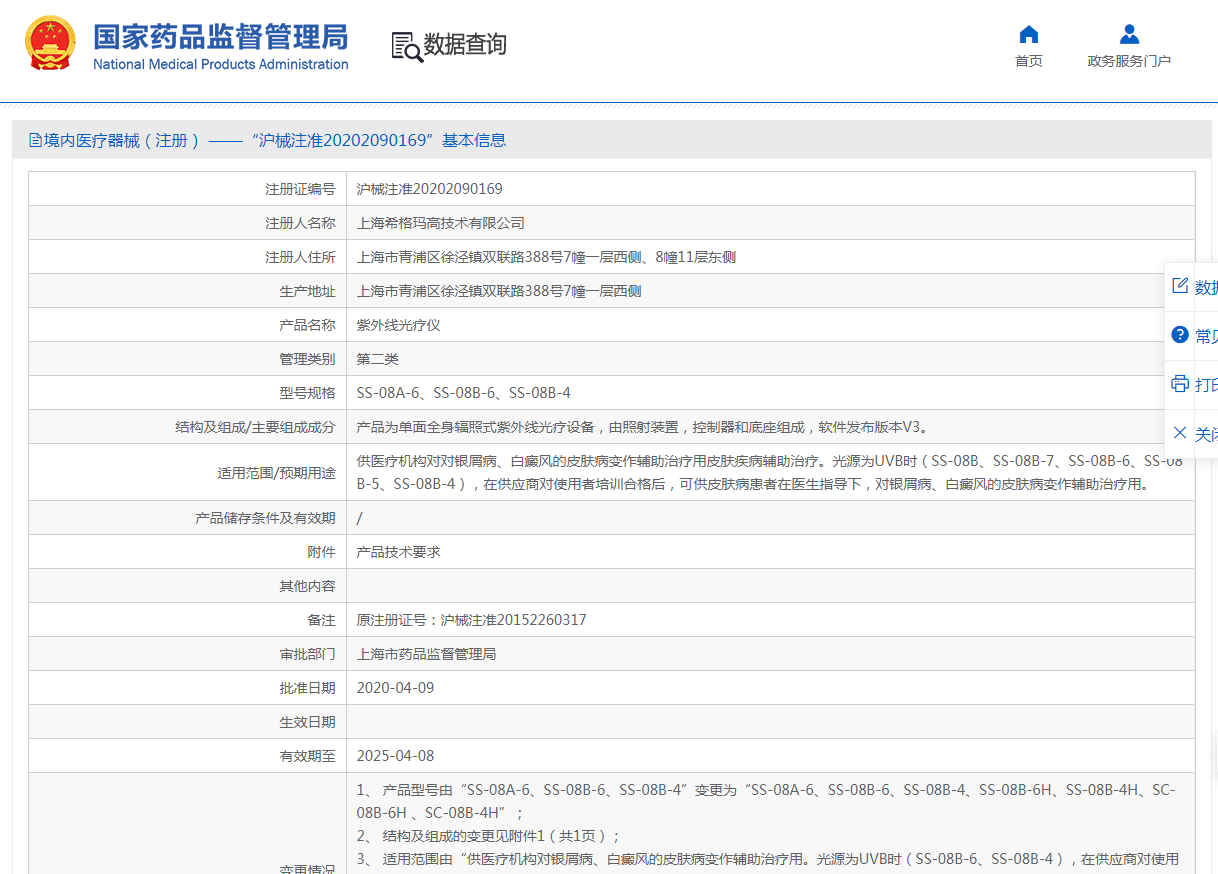Screen dimensions: 1218x874
Task: Click the printer icon in side panel
Action: click(x=1180, y=384)
